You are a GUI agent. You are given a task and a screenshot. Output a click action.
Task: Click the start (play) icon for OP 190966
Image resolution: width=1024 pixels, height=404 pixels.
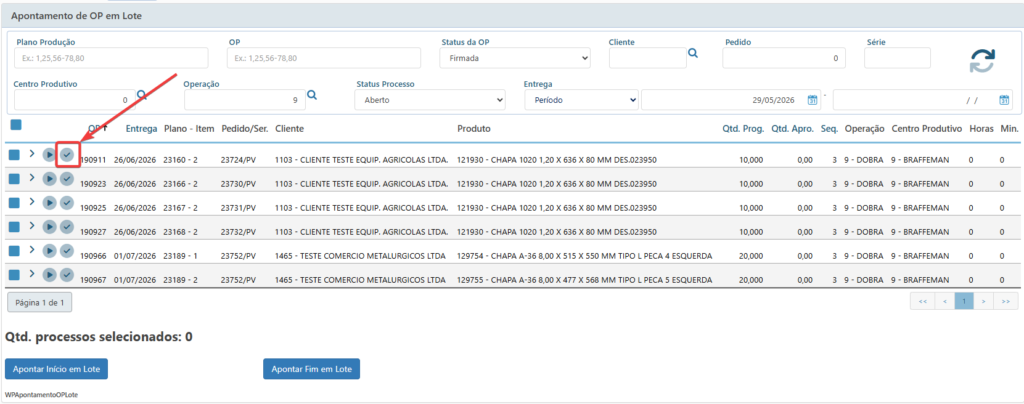pos(50,251)
